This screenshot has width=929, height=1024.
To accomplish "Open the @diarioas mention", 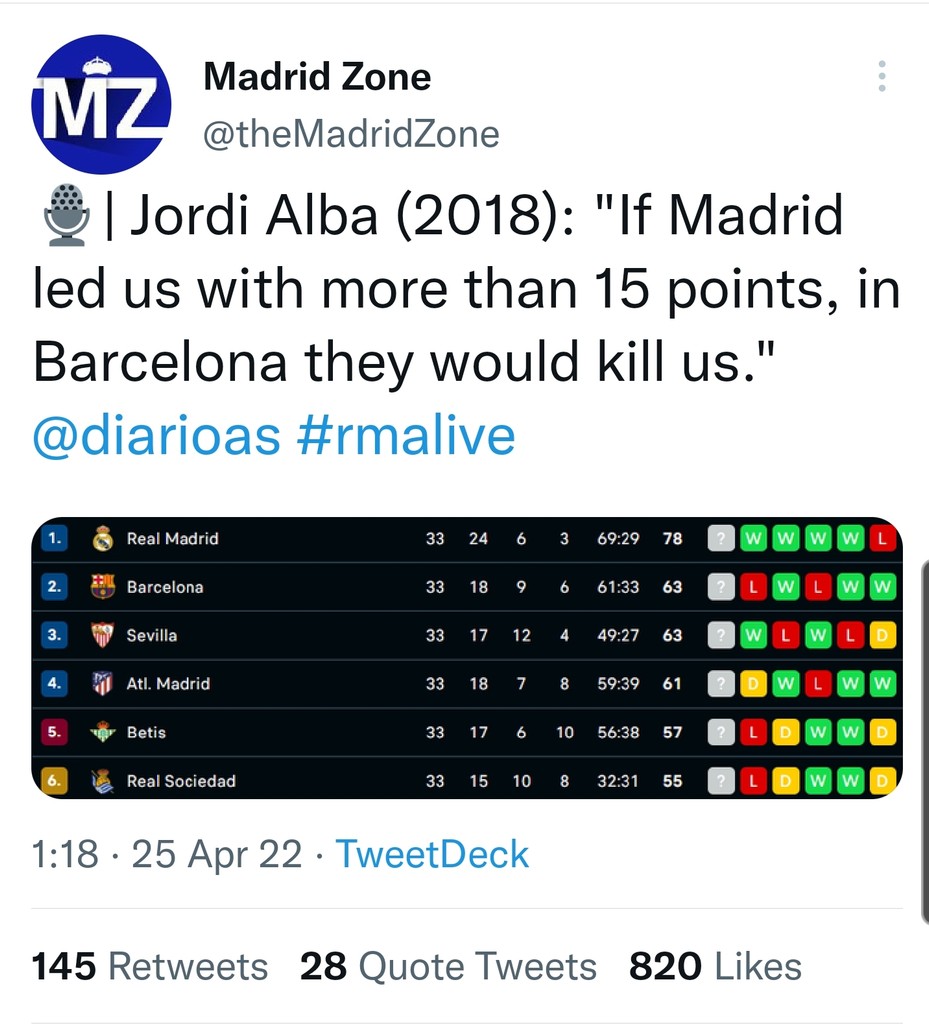I will 157,436.
